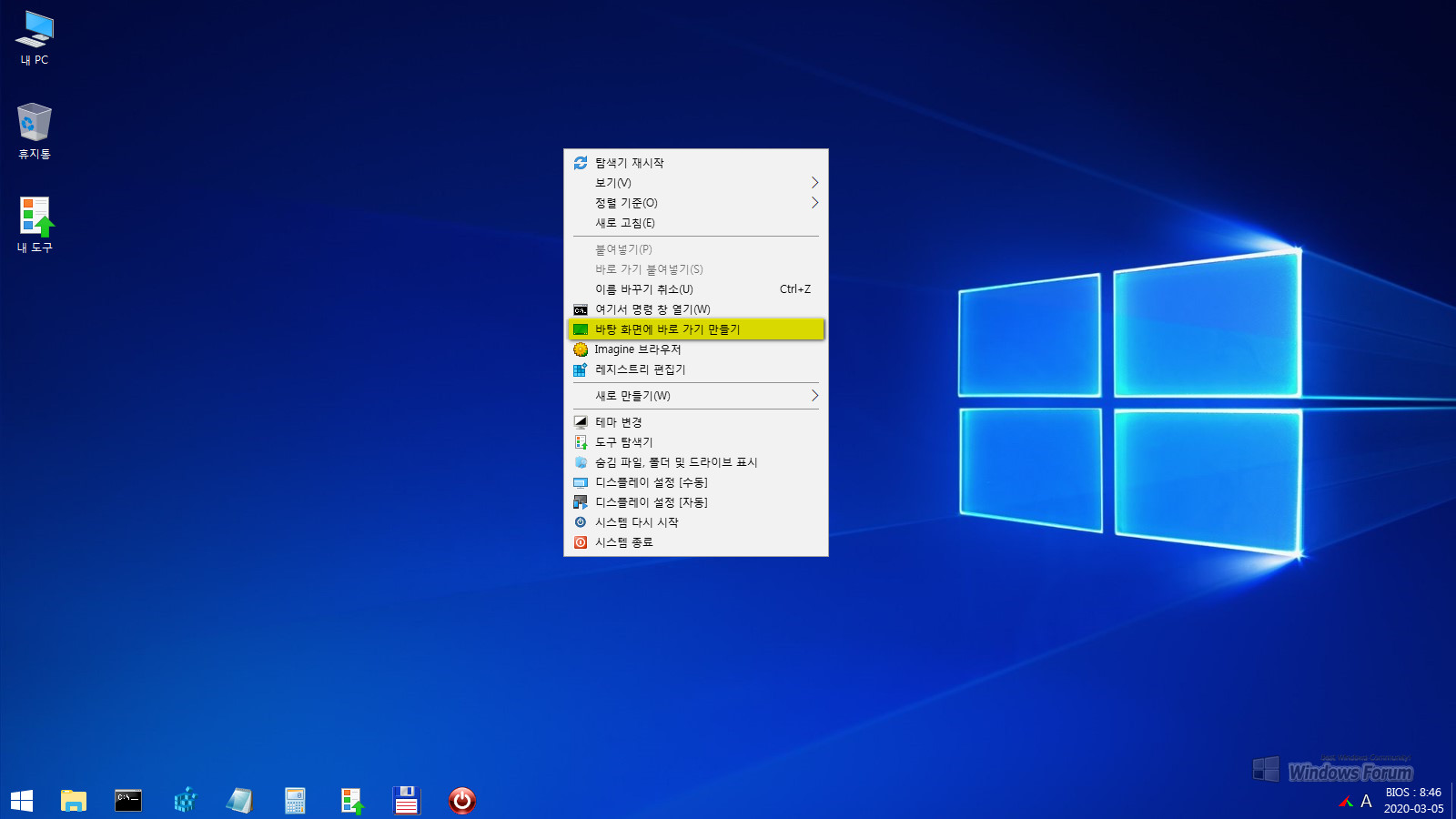Choose 새로 고침(E) to refresh
Viewport: 1456px width, 819px height.
[x=696, y=223]
